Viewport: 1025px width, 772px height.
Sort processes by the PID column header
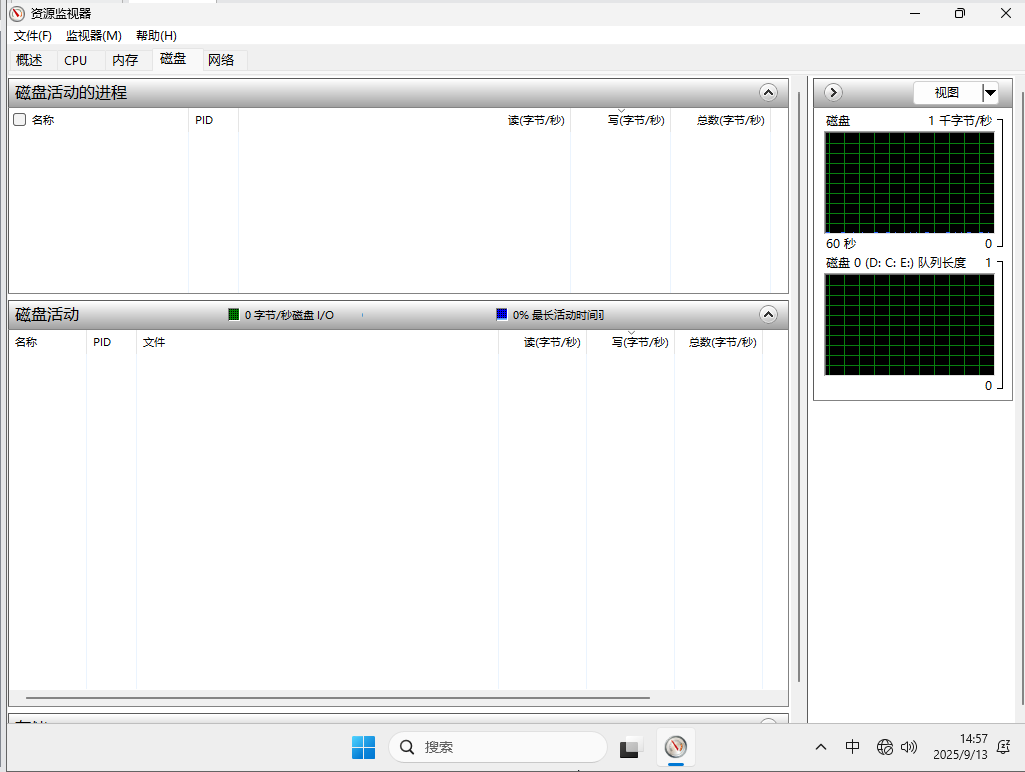click(x=204, y=120)
